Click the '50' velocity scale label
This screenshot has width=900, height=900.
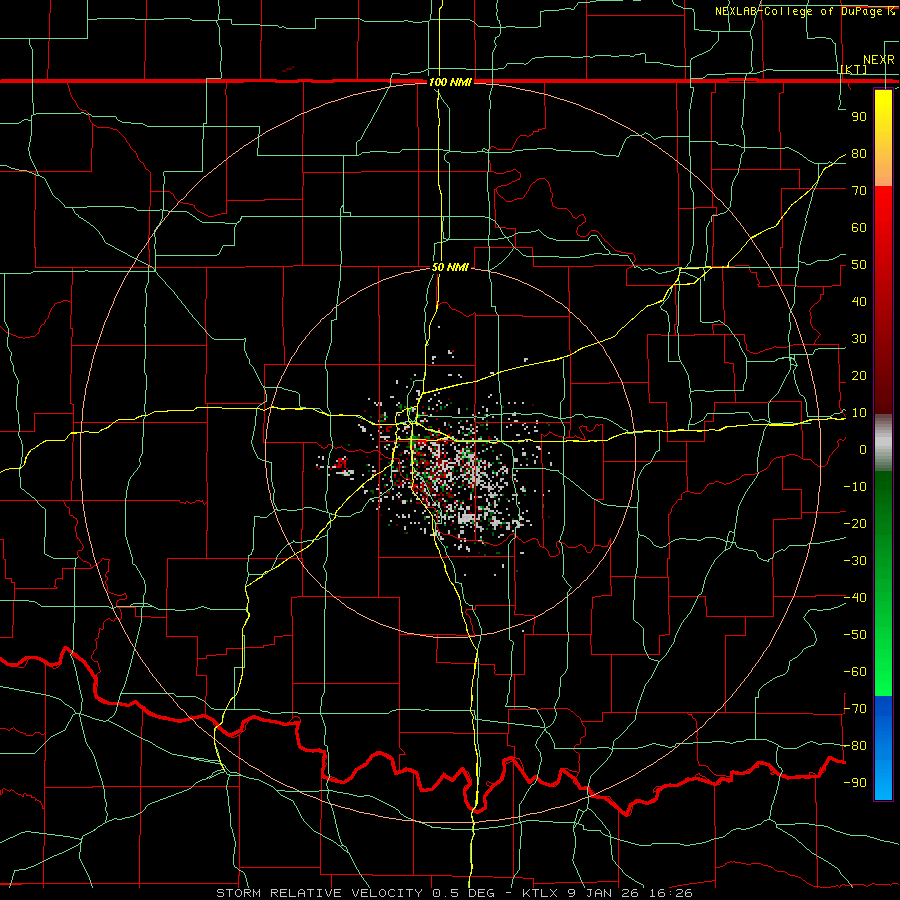click(859, 265)
